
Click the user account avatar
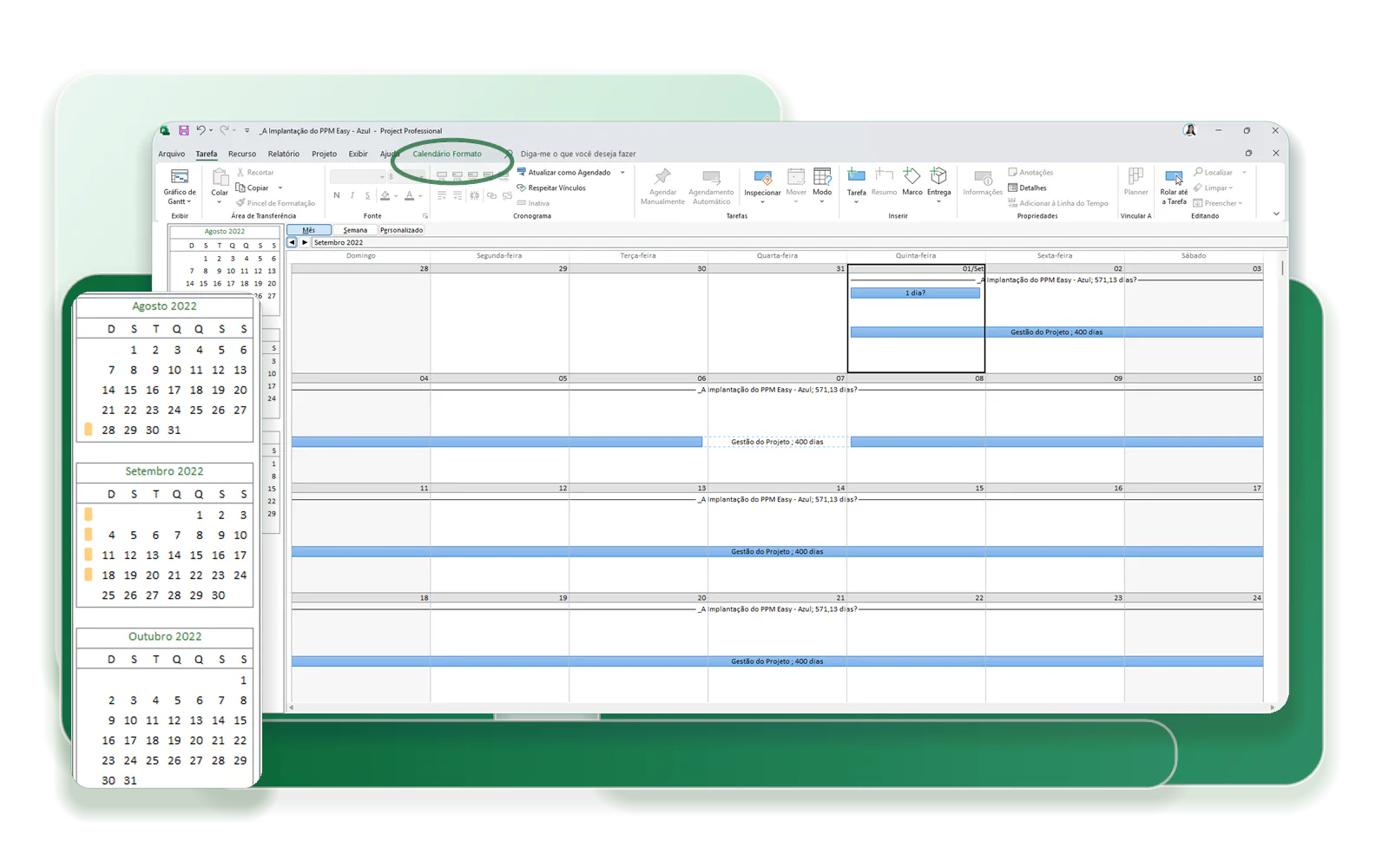pos(1189,130)
